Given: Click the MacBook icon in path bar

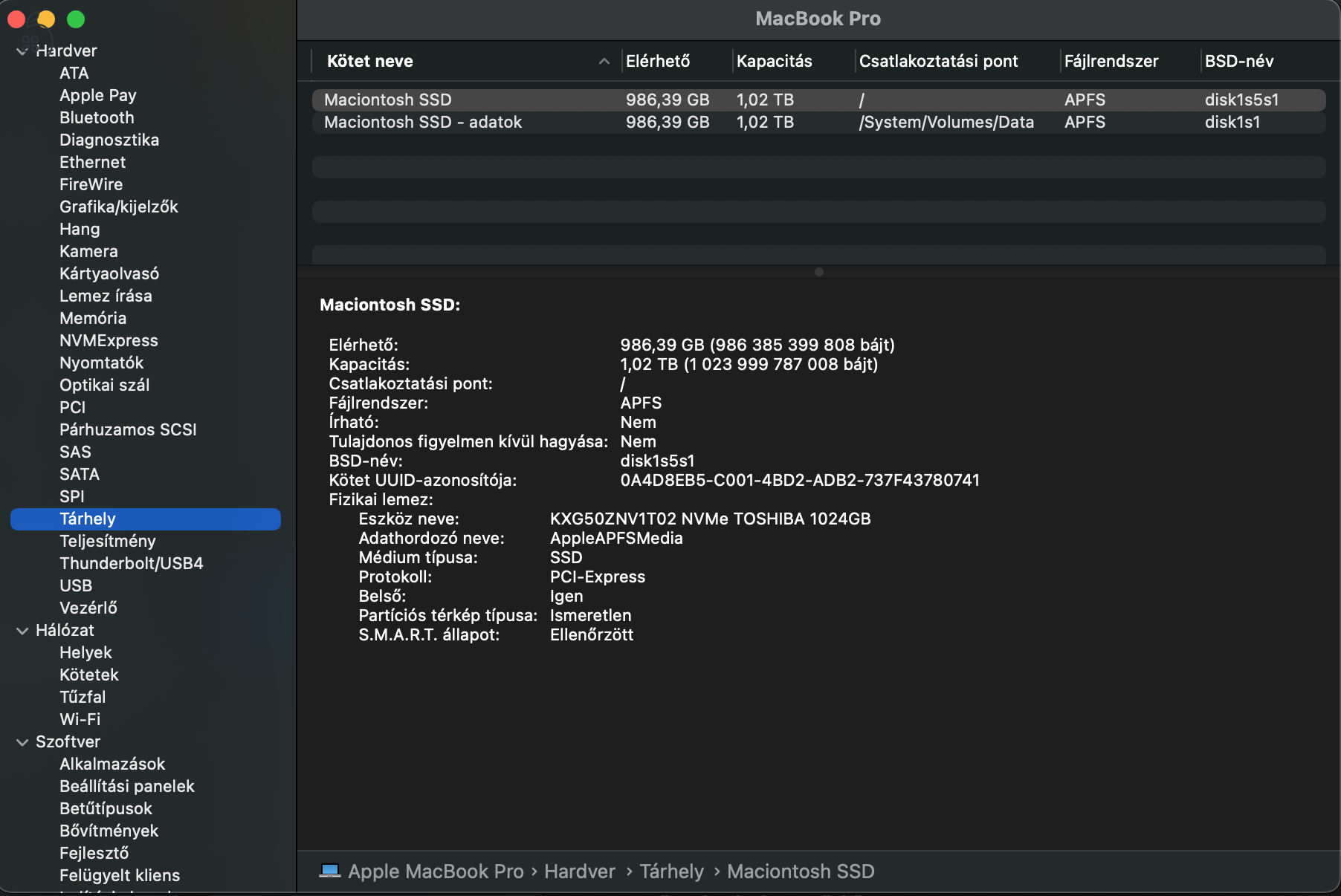Looking at the screenshot, I should [330, 871].
